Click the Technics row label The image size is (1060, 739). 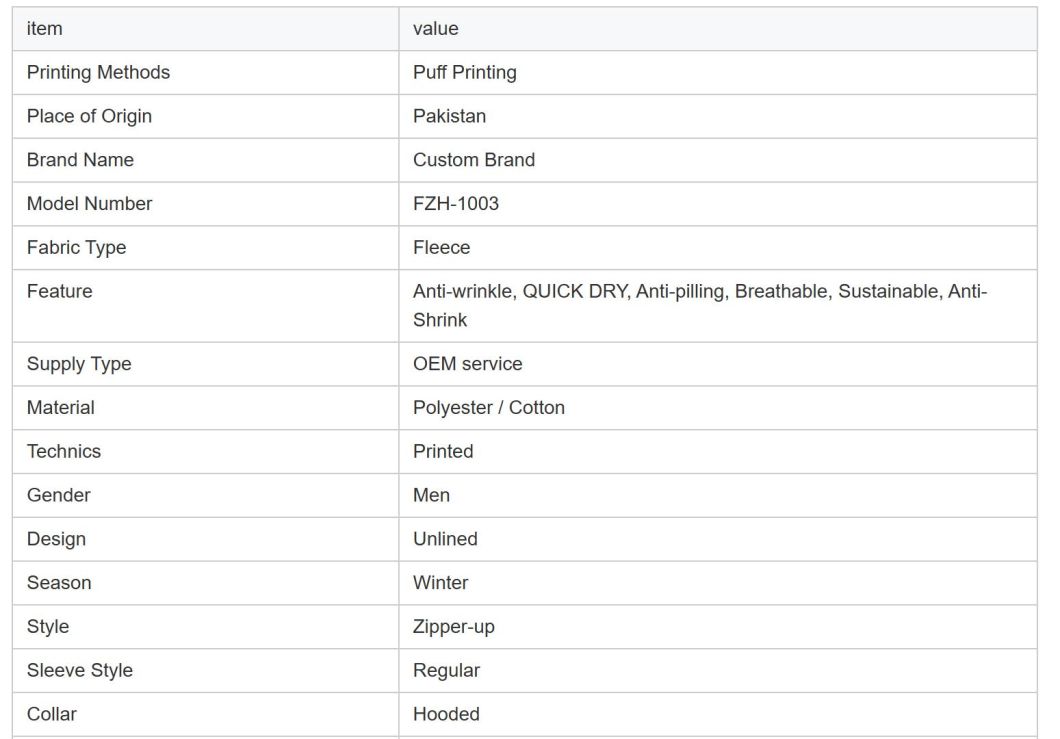[x=64, y=452]
